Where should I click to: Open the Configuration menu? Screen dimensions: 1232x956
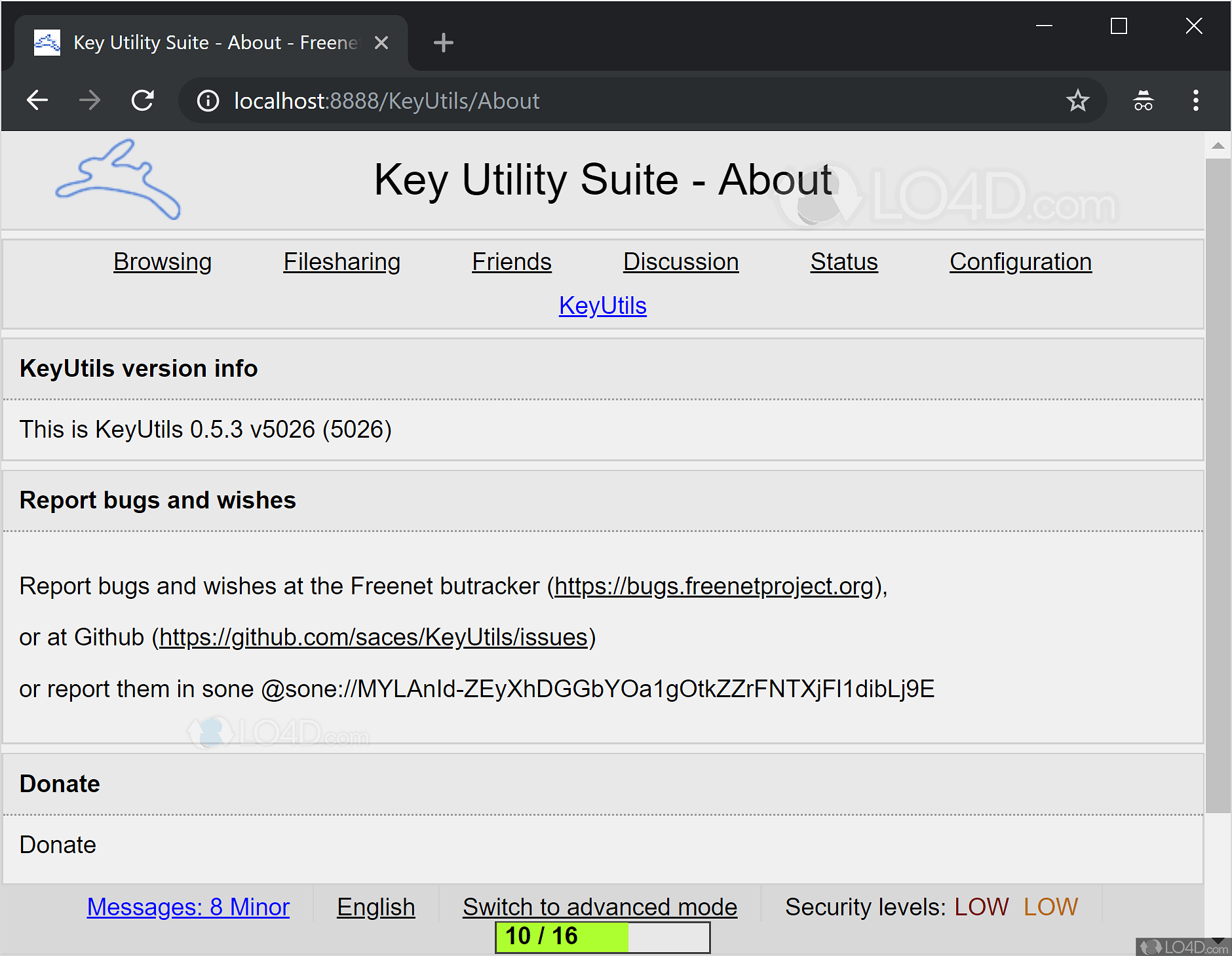(1021, 262)
